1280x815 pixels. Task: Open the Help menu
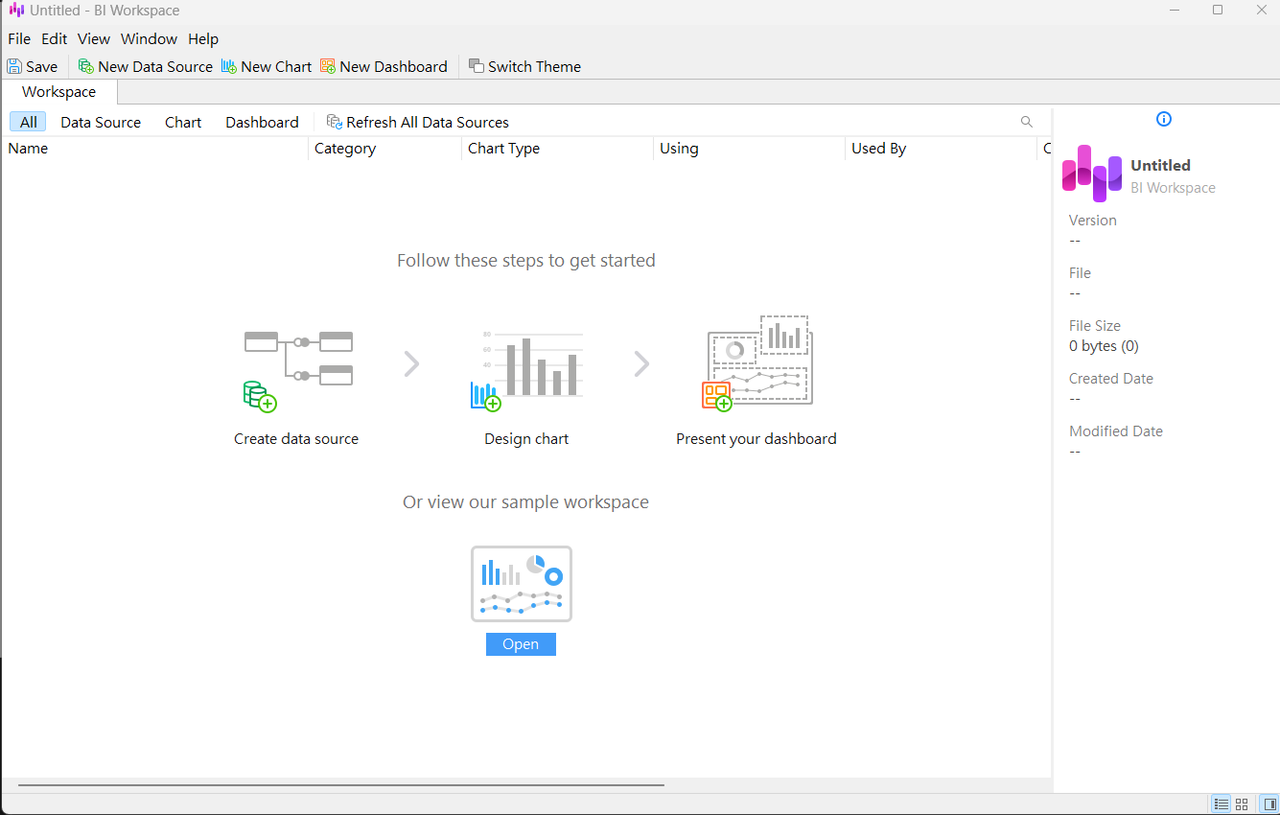tap(203, 39)
